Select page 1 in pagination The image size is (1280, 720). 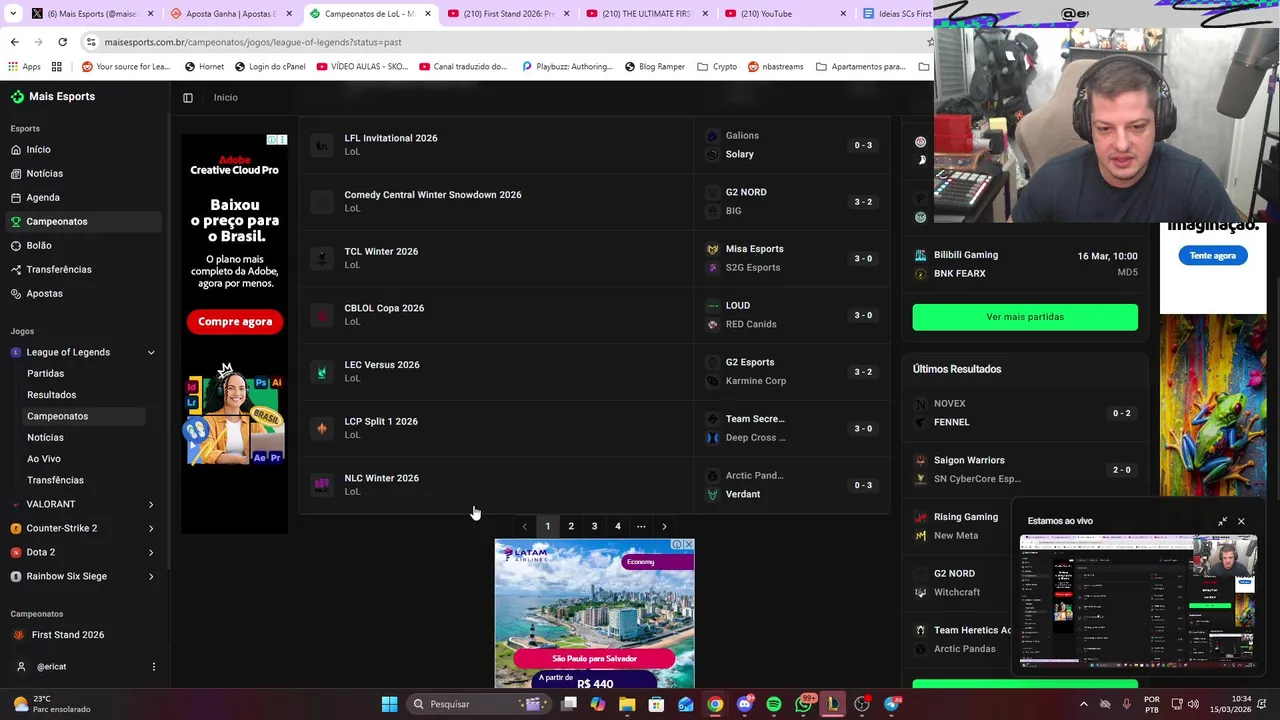click(x=548, y=526)
